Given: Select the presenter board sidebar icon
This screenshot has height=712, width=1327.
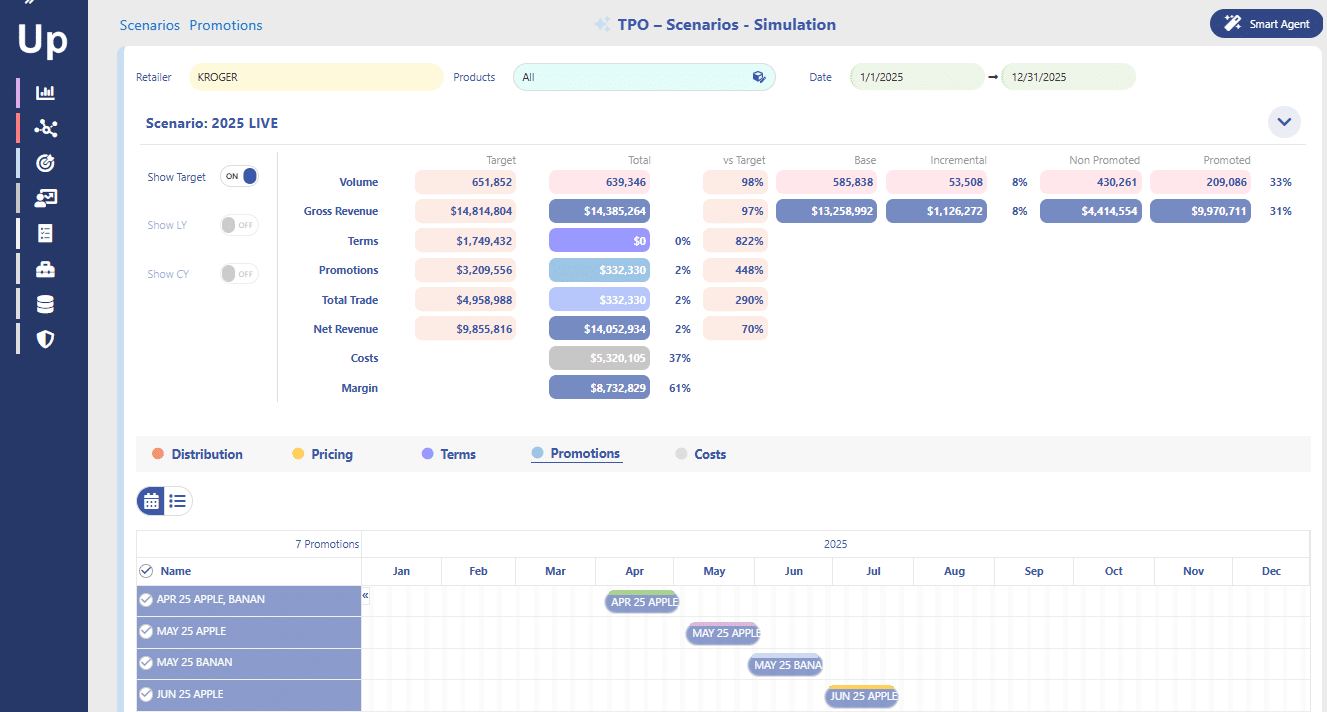Looking at the screenshot, I should (45, 198).
